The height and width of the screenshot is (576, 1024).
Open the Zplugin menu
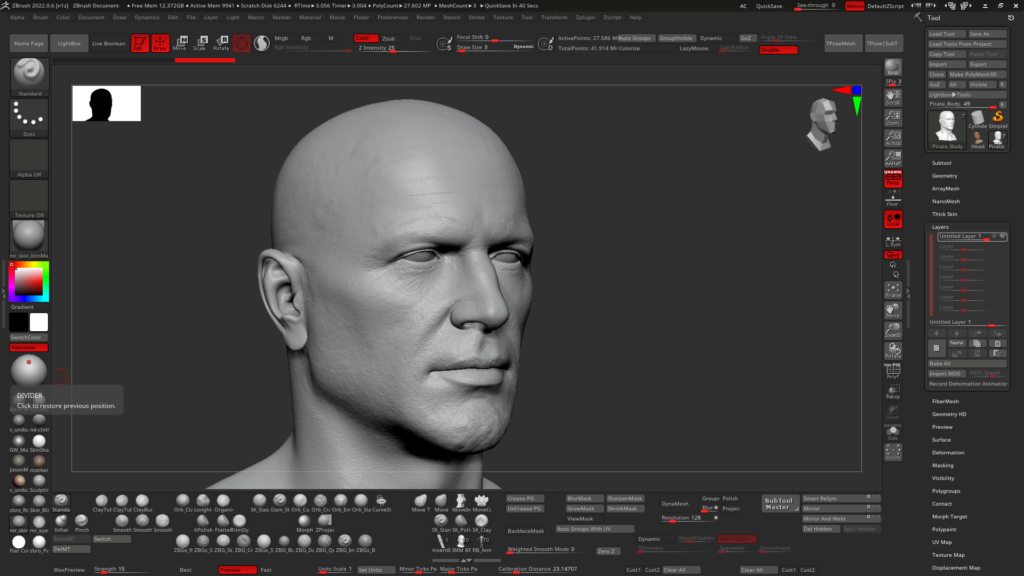585,17
